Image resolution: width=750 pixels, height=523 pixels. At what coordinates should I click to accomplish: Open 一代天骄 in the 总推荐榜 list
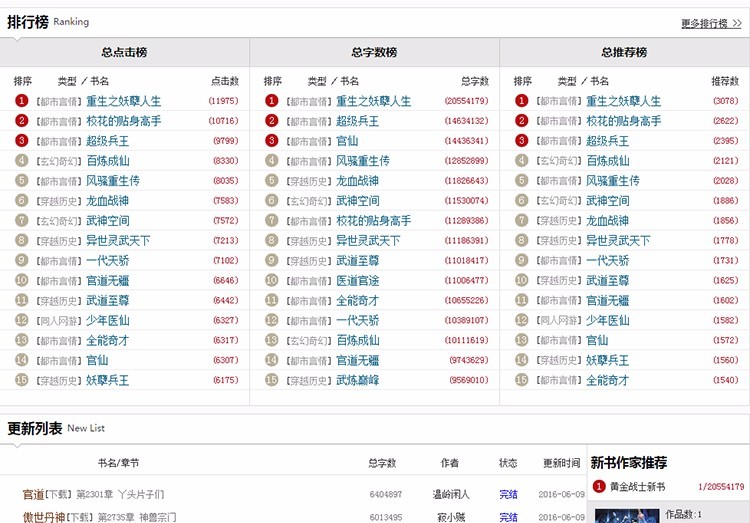point(608,261)
